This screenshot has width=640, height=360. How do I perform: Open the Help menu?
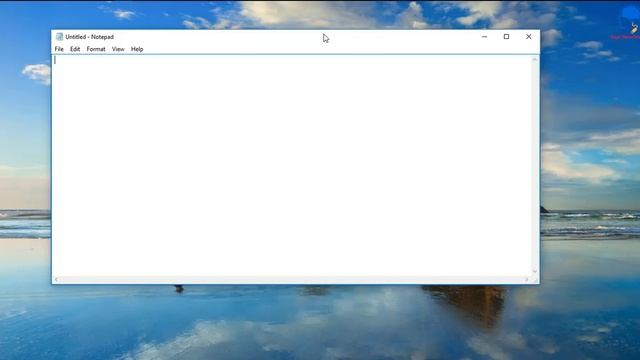click(x=137, y=49)
